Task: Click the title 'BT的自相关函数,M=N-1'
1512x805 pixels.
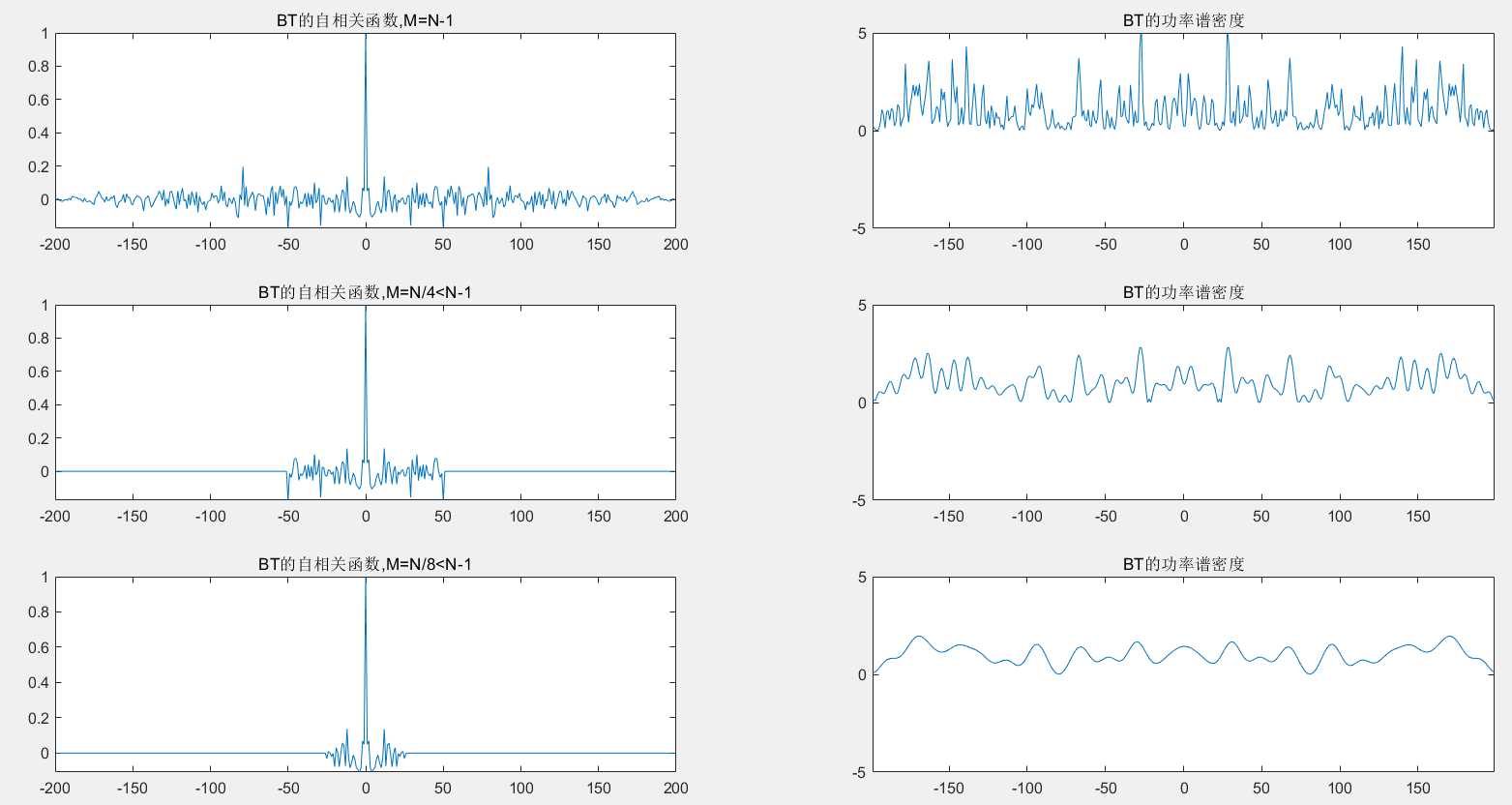Action: (x=365, y=20)
